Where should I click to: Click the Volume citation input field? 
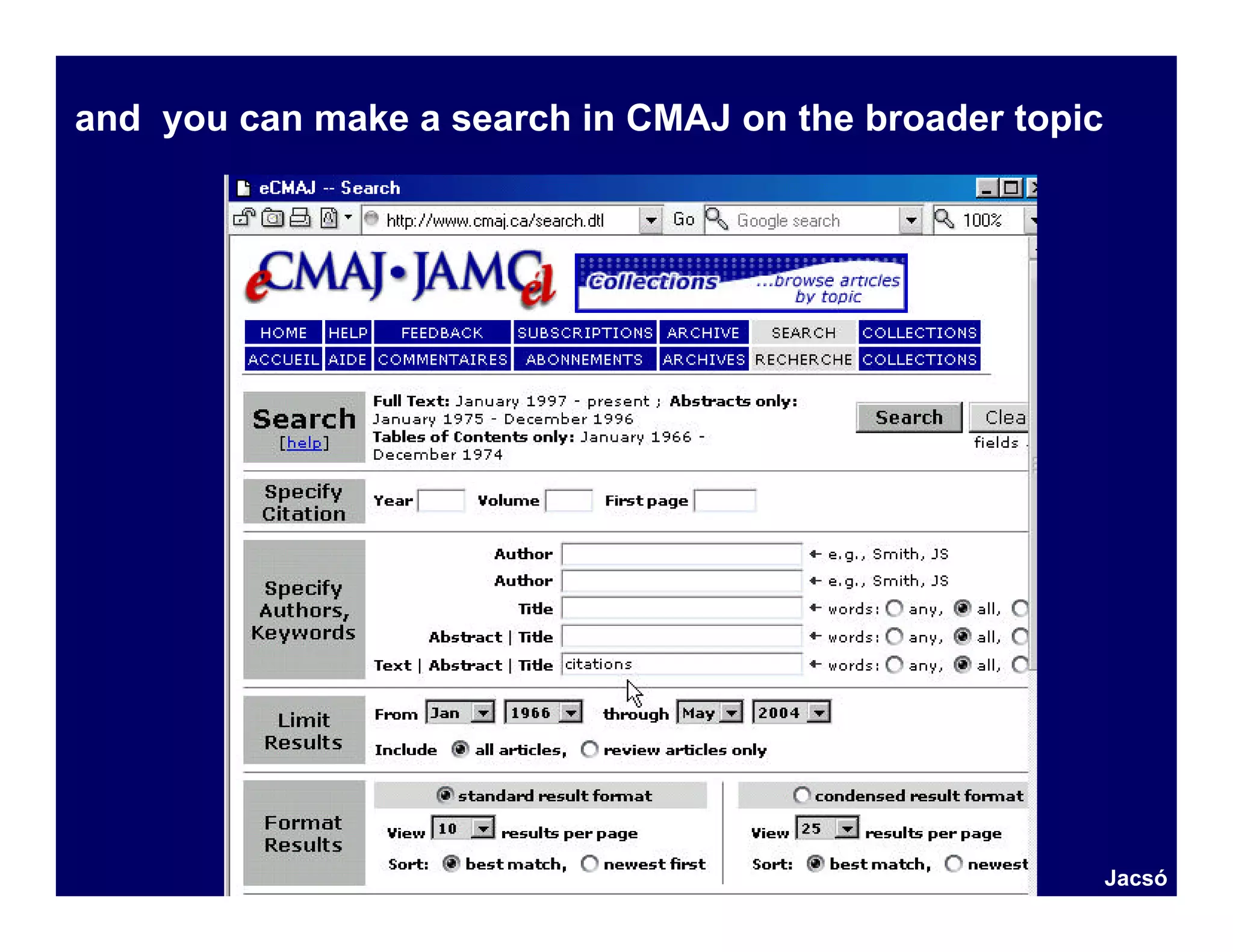pyautogui.click(x=568, y=501)
